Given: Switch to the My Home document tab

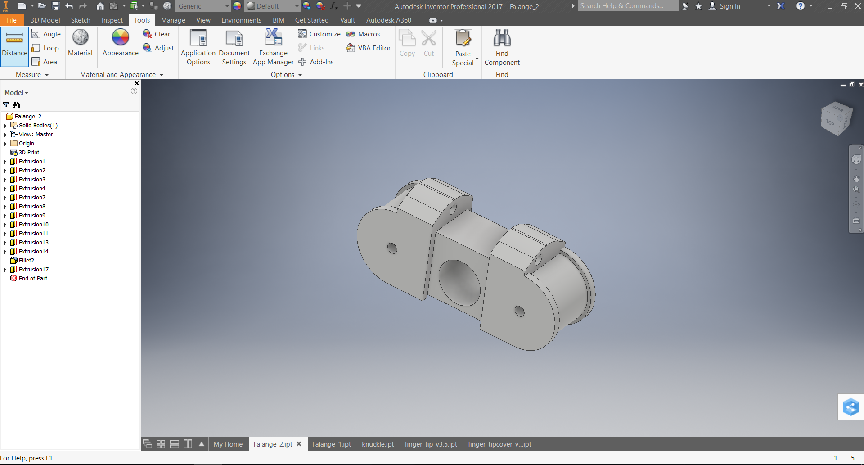Looking at the screenshot, I should 228,444.
